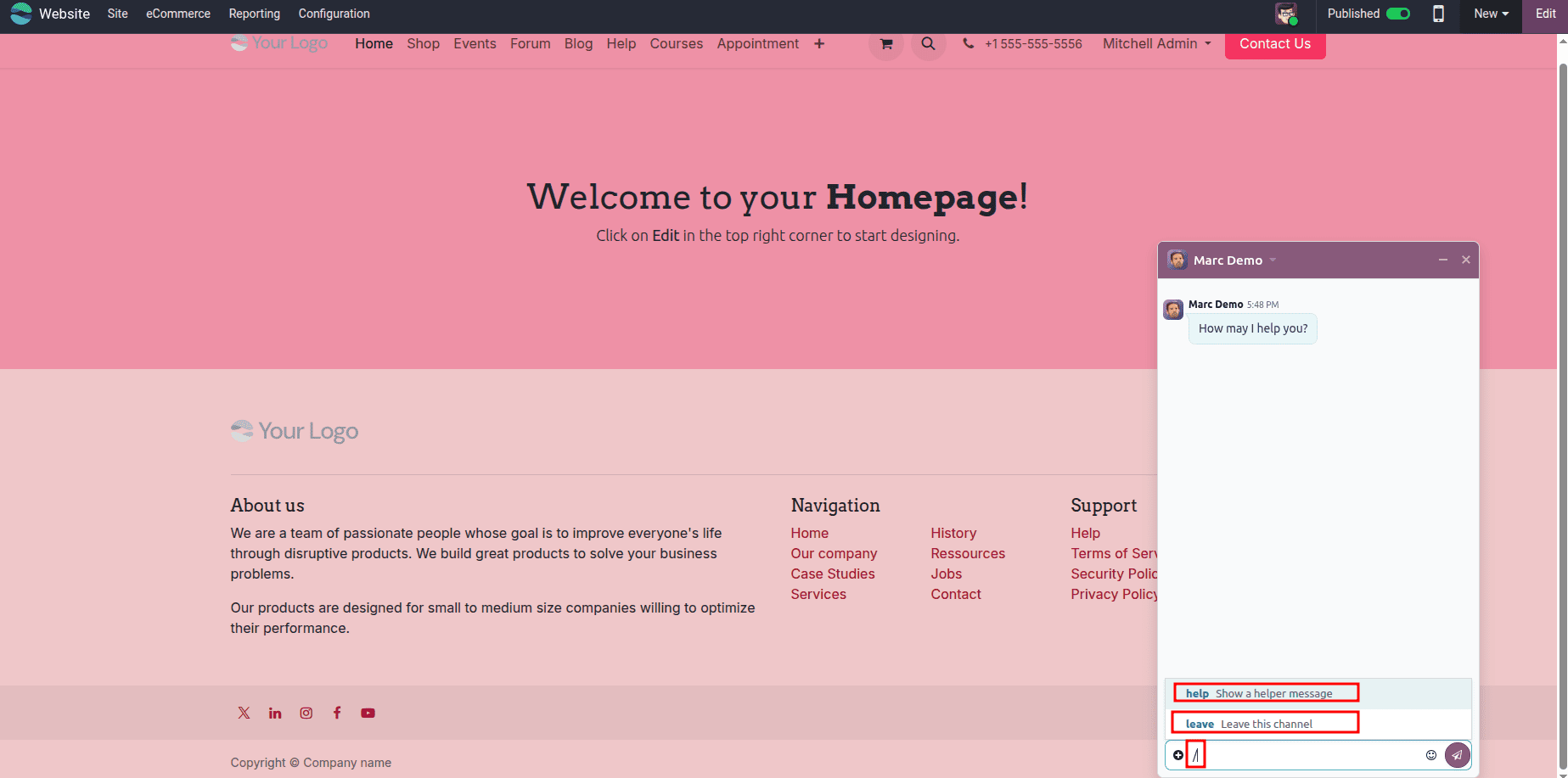
Task: Click the phone number +1 555-555-5556
Action: (1032, 44)
